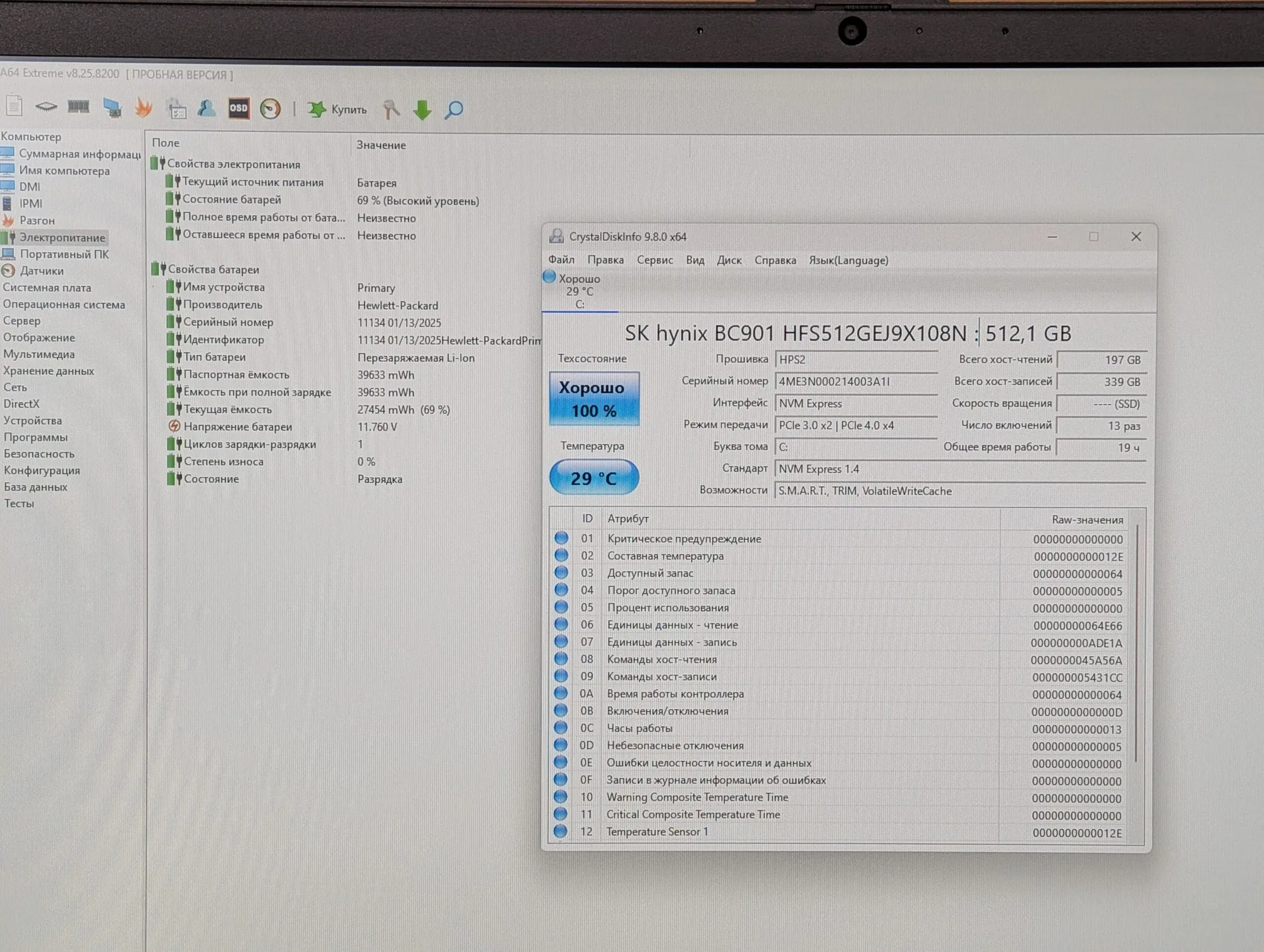The height and width of the screenshot is (952, 1264).
Task: Click the Атрибут column header
Action: (x=628, y=518)
